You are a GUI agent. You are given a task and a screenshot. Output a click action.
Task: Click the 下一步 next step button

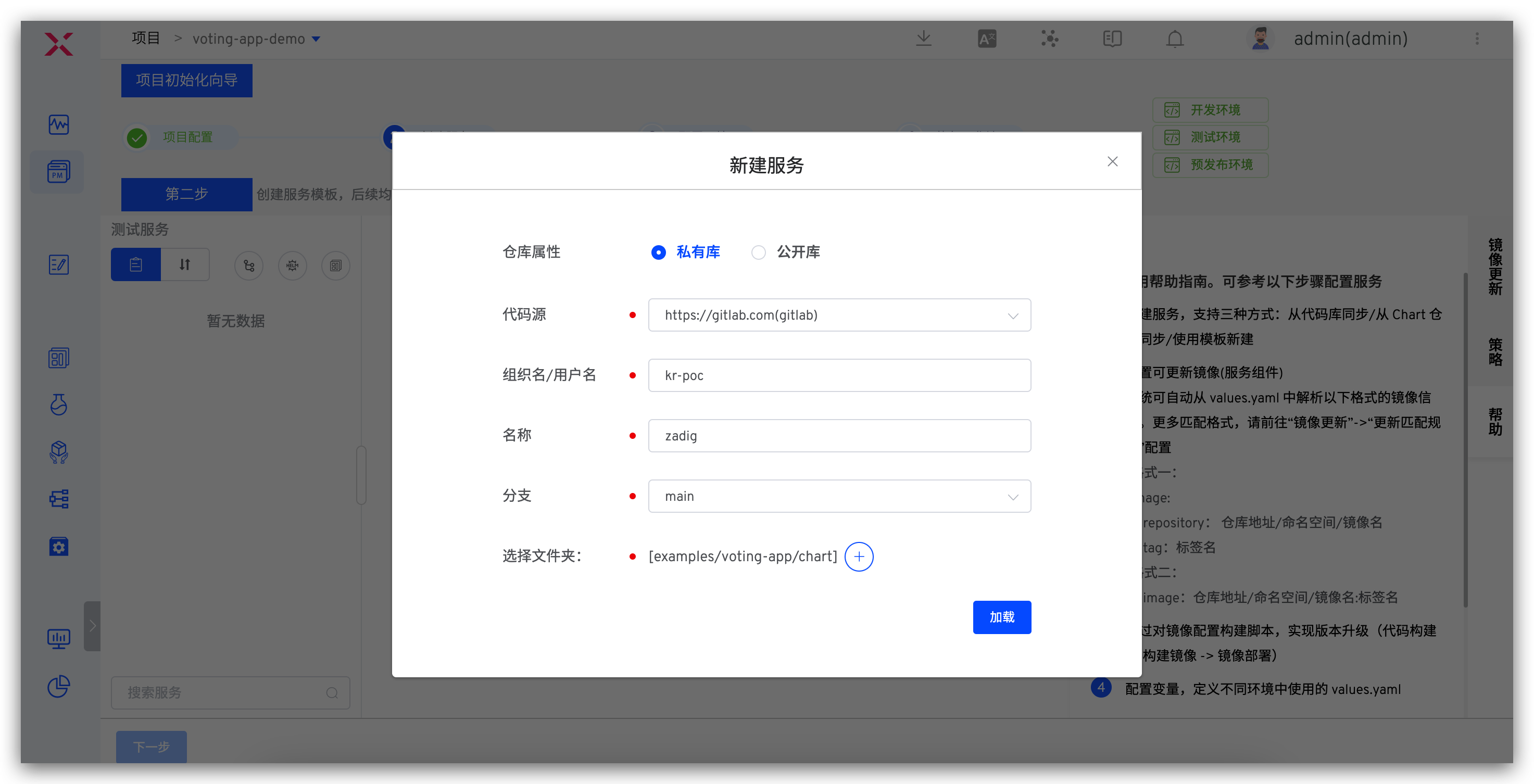pos(151,747)
